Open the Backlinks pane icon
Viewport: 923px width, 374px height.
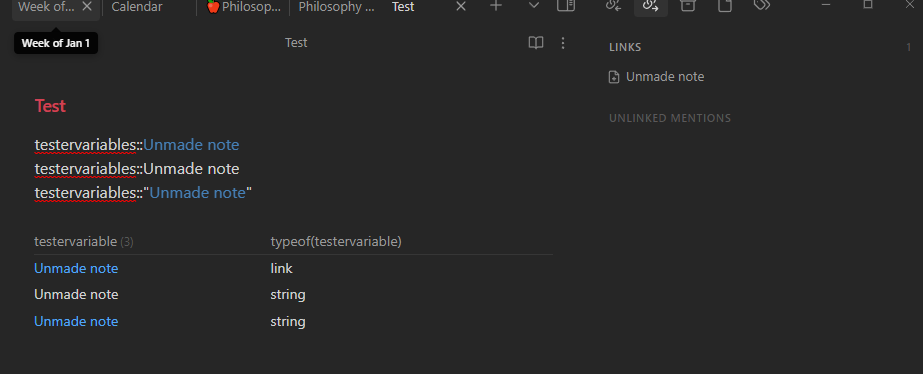pos(613,6)
